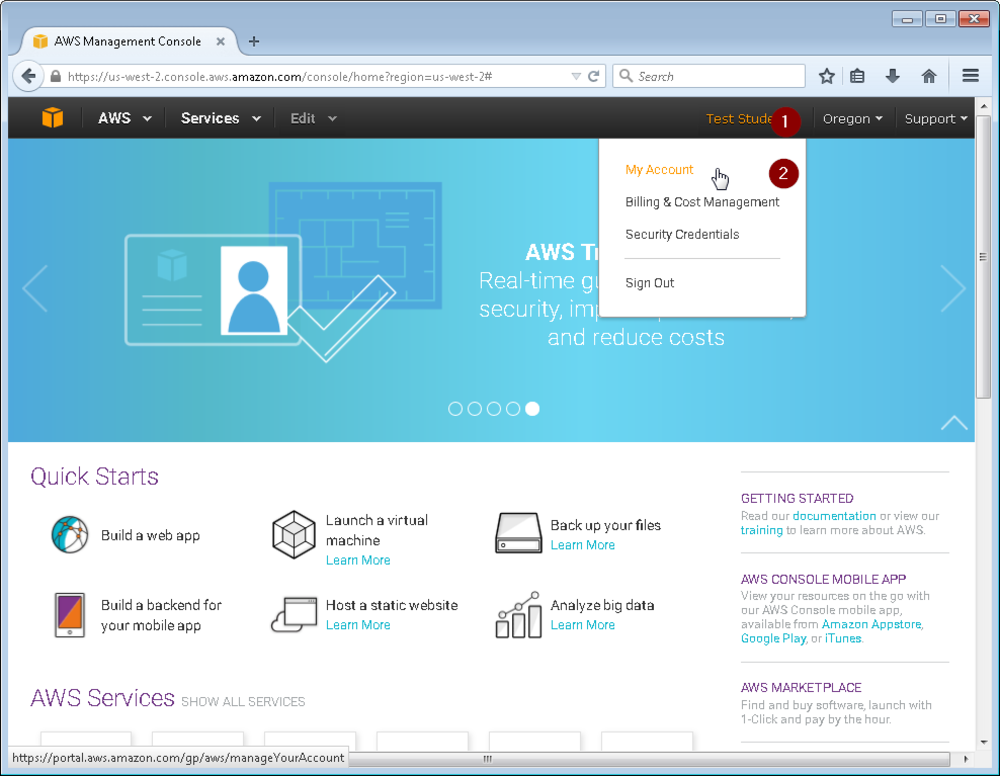Show previous banner slide arrow
Screen dimensions: 1000x776
35,289
